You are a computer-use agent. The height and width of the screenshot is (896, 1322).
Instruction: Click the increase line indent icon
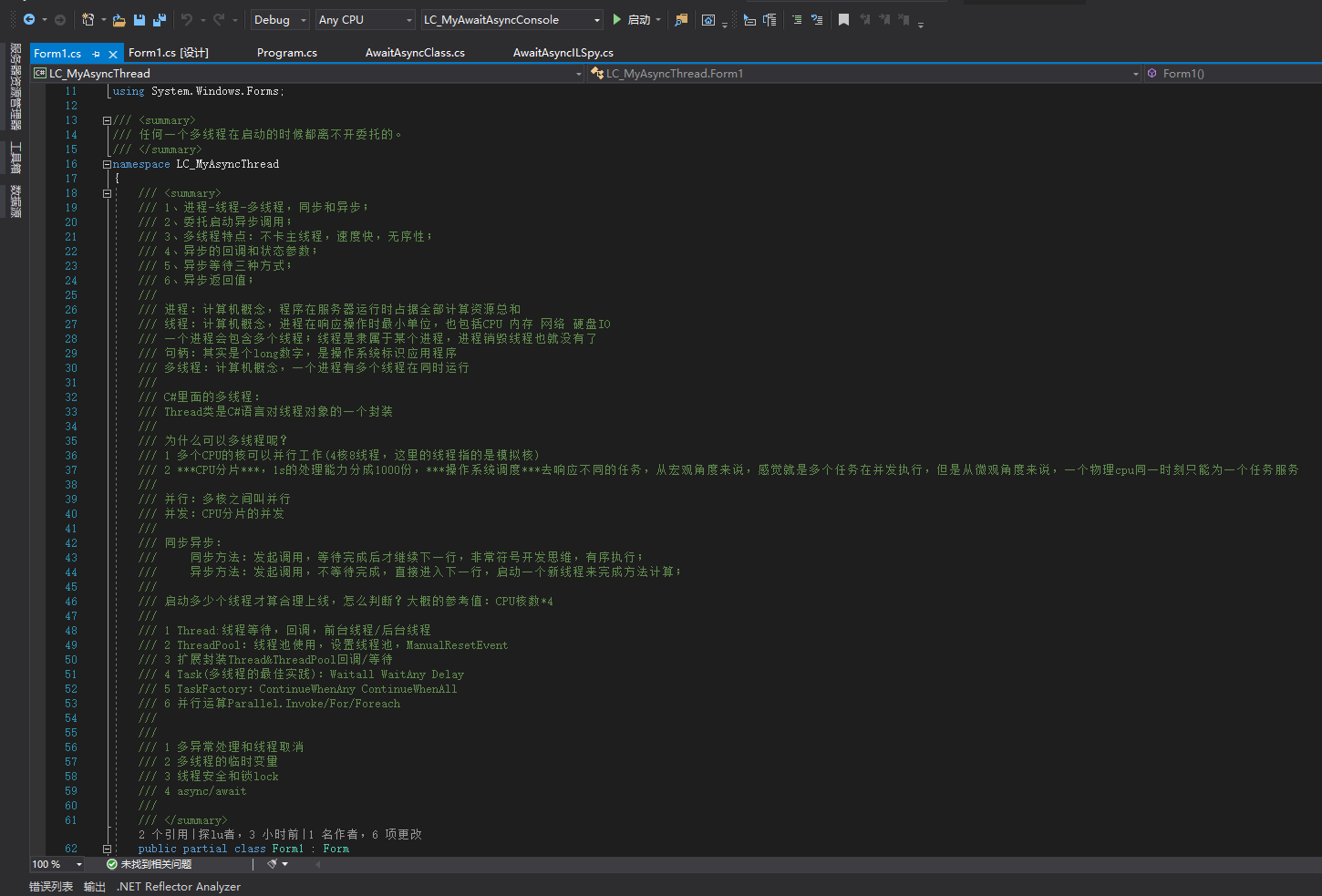(769, 19)
